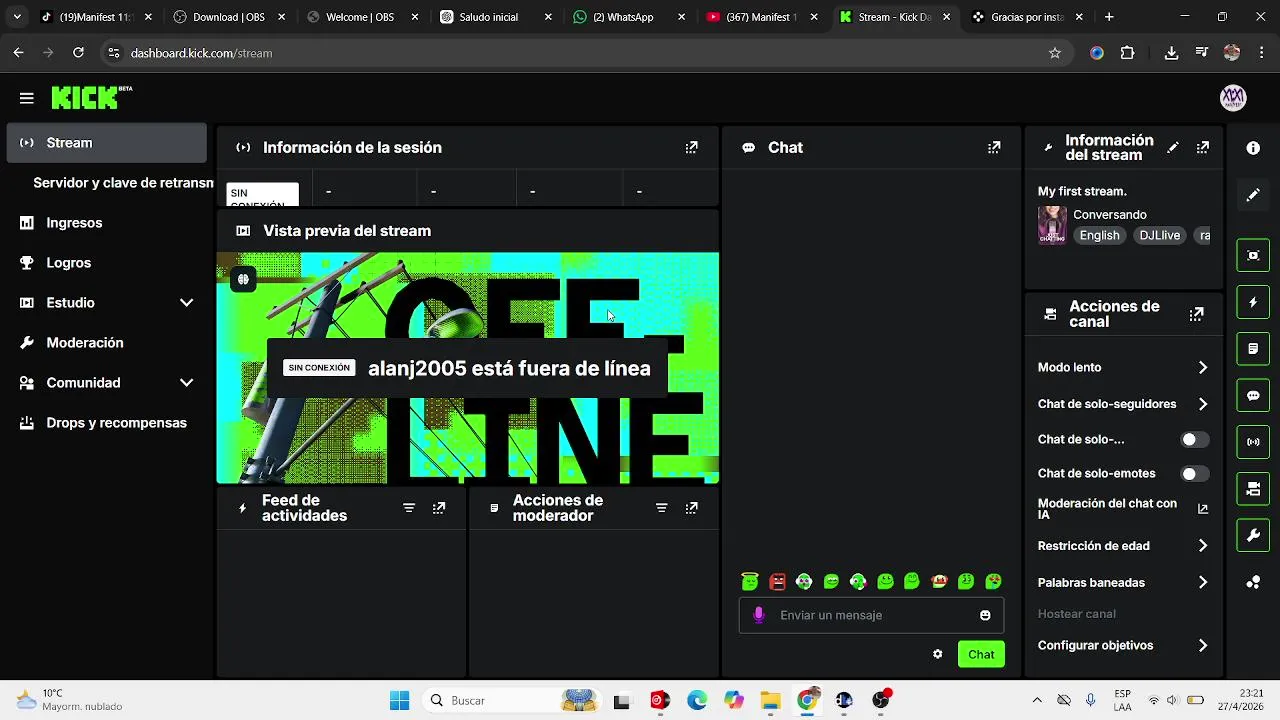The height and width of the screenshot is (720, 1280).
Task: Open the user avatar menu on Kick
Action: (x=1233, y=97)
